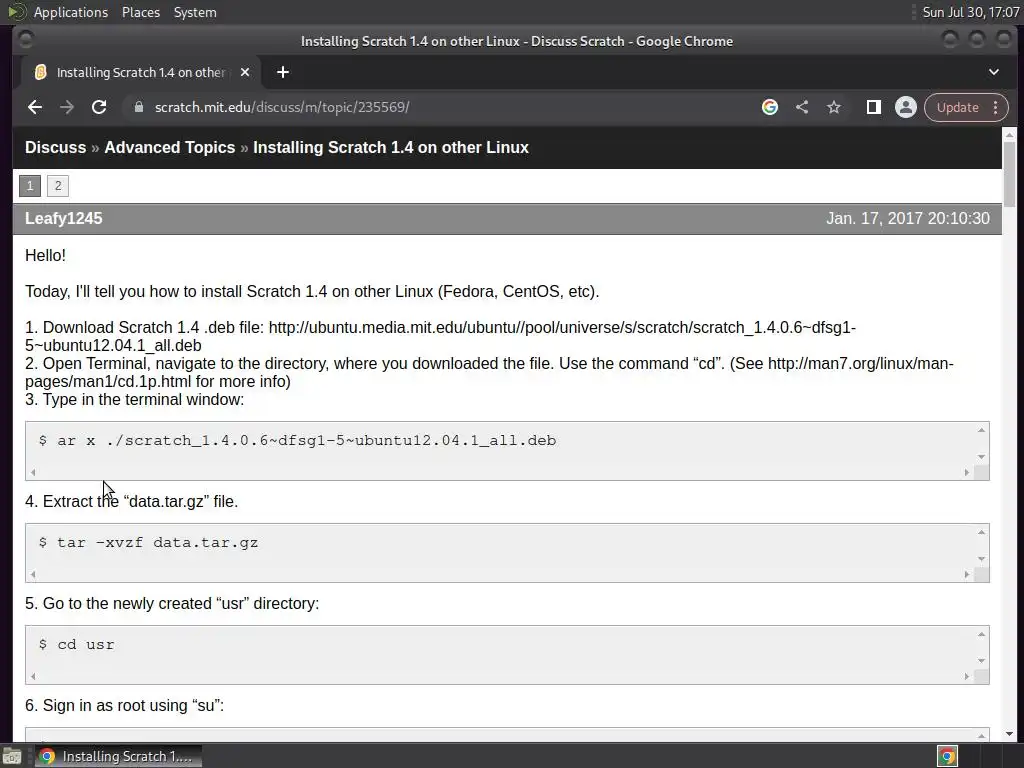Click the cd usr block's scroll-down arrow

pos(981,661)
